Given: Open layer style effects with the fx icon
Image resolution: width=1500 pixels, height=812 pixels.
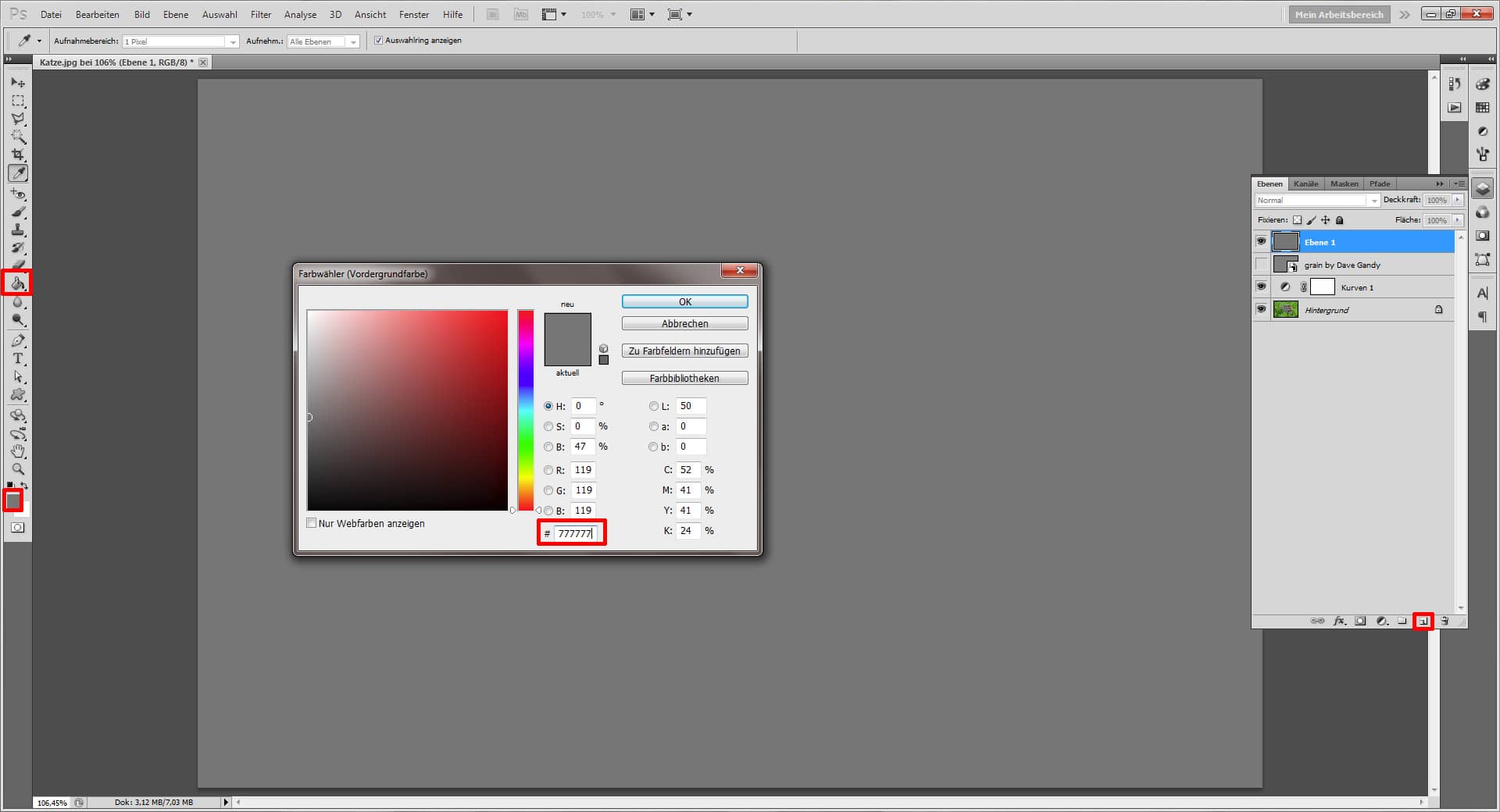Looking at the screenshot, I should (1339, 621).
